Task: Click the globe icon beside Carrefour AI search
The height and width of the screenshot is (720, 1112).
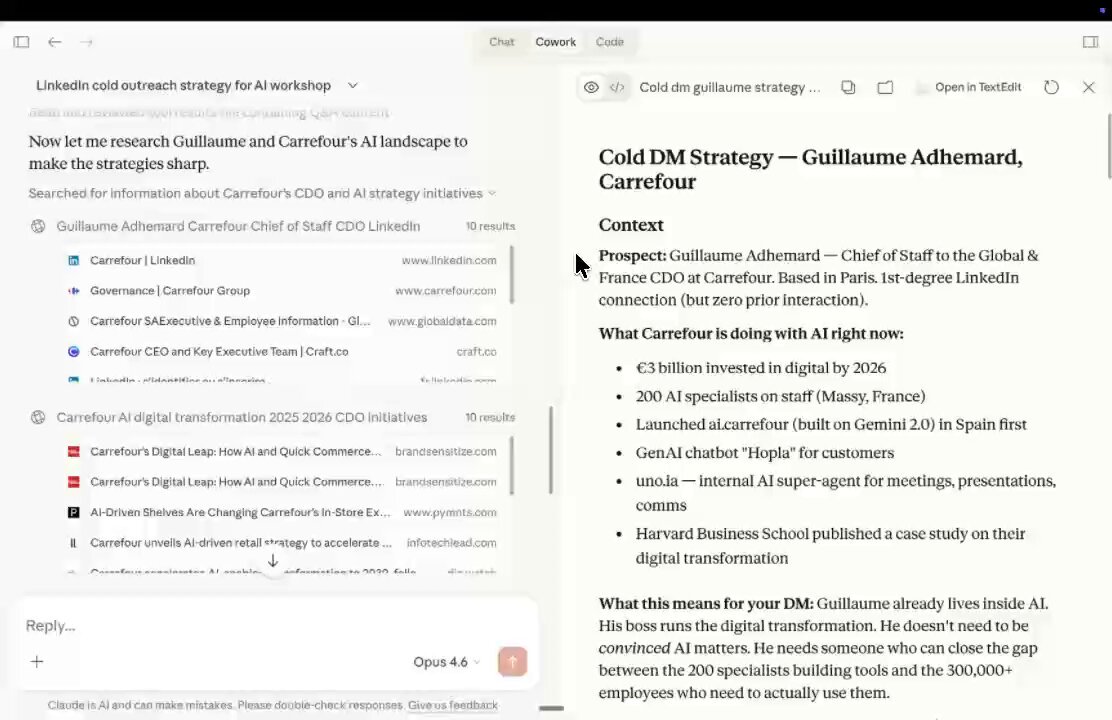Action: coord(38,417)
